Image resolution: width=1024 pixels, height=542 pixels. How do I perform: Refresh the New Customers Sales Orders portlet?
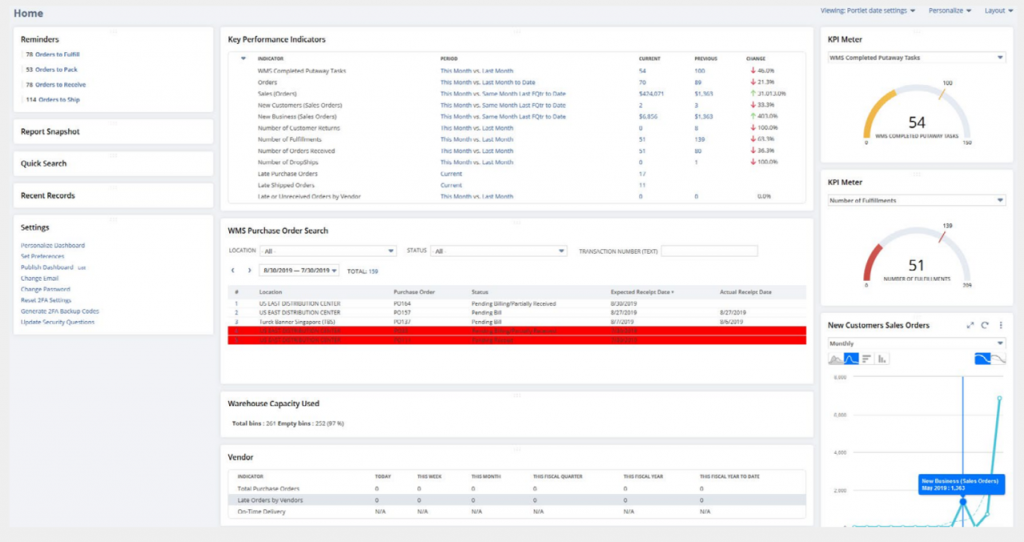[x=985, y=325]
